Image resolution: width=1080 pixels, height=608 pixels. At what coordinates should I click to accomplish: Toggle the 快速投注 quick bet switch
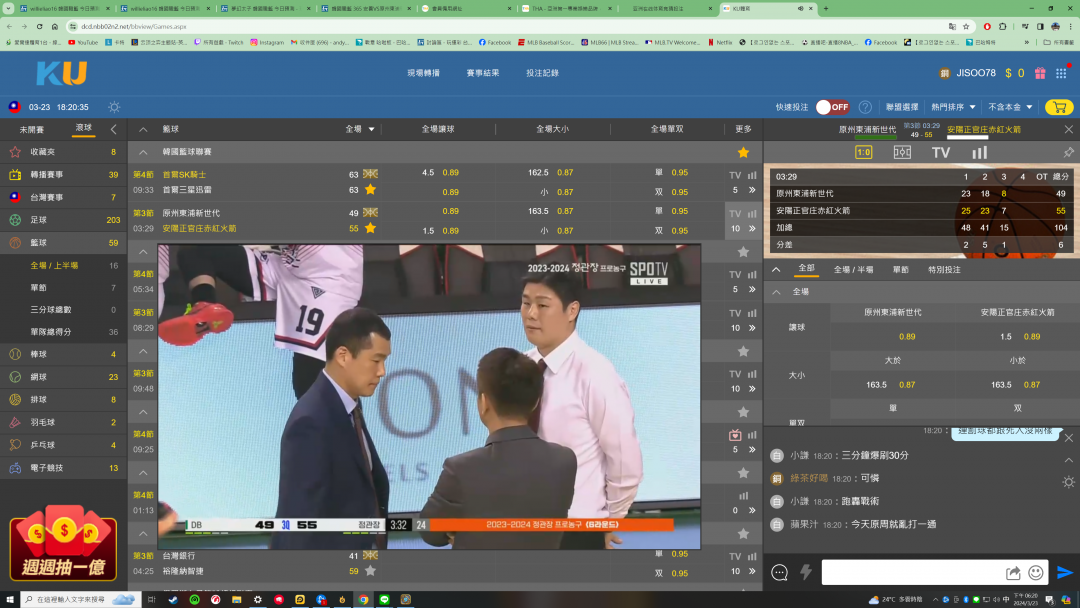tap(832, 107)
